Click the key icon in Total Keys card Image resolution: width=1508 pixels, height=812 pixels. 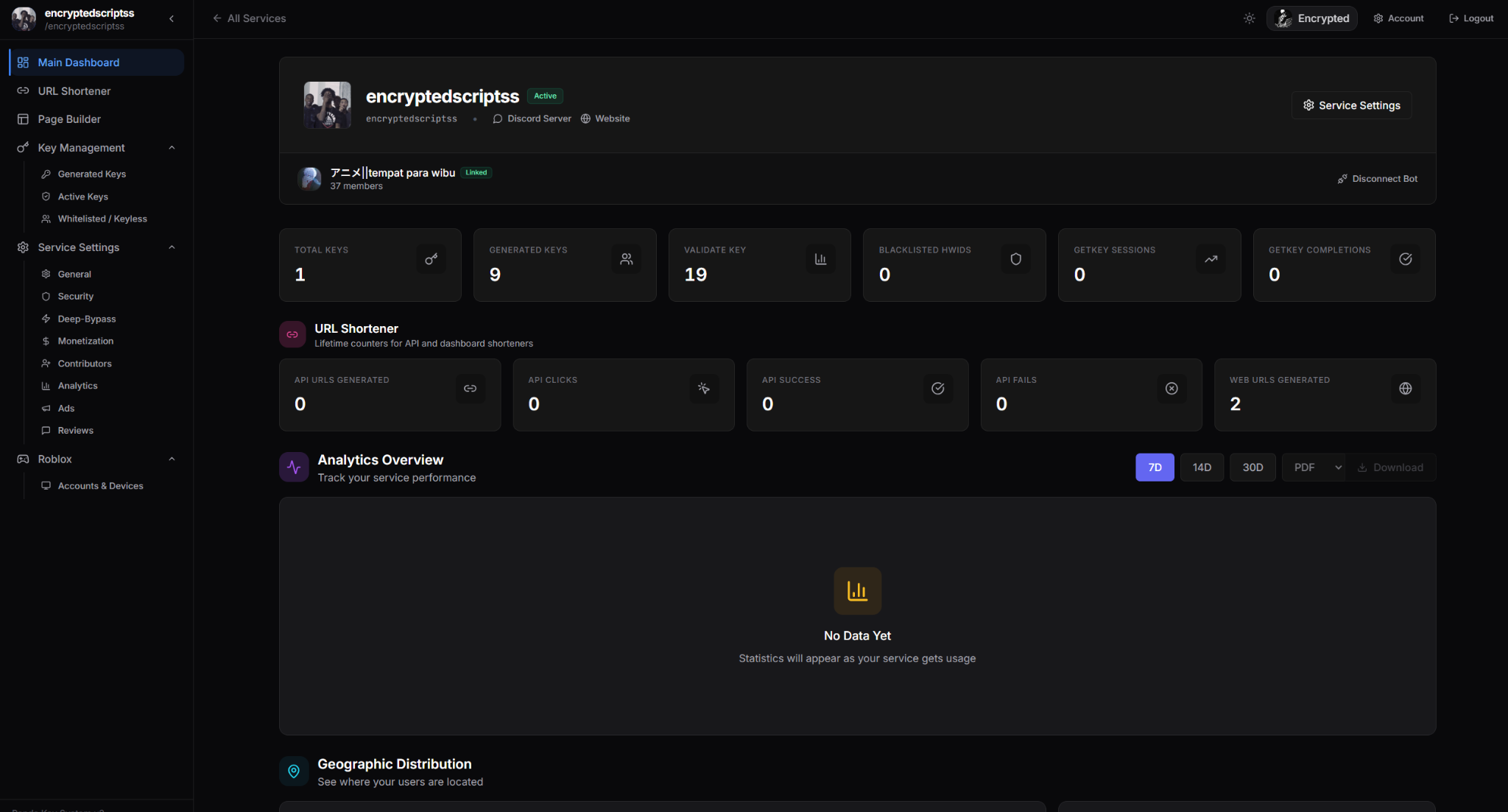click(431, 259)
